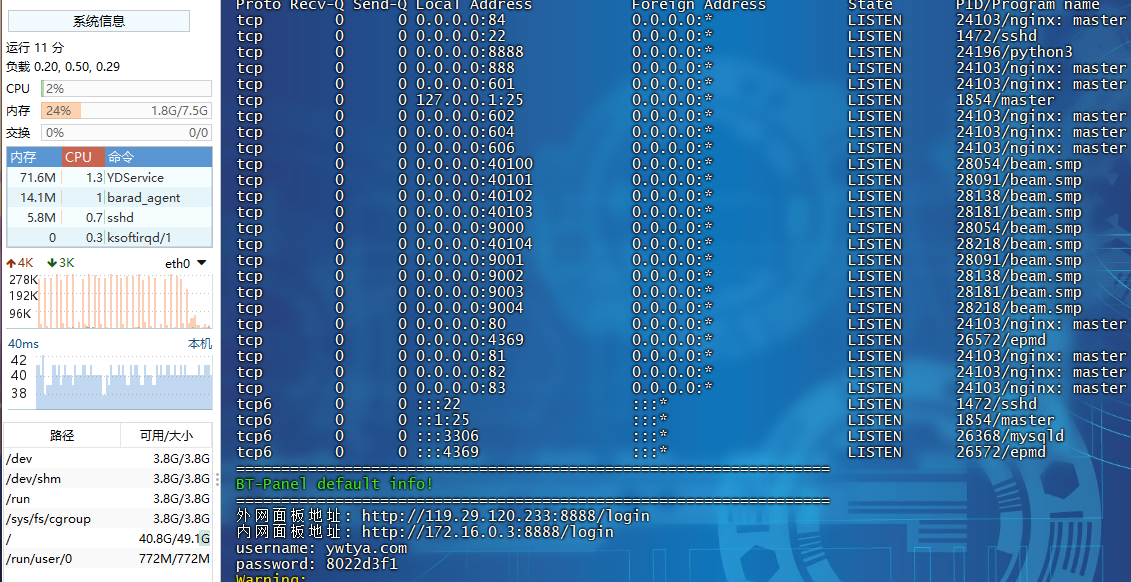Click the 本机 latency link

tap(200, 344)
